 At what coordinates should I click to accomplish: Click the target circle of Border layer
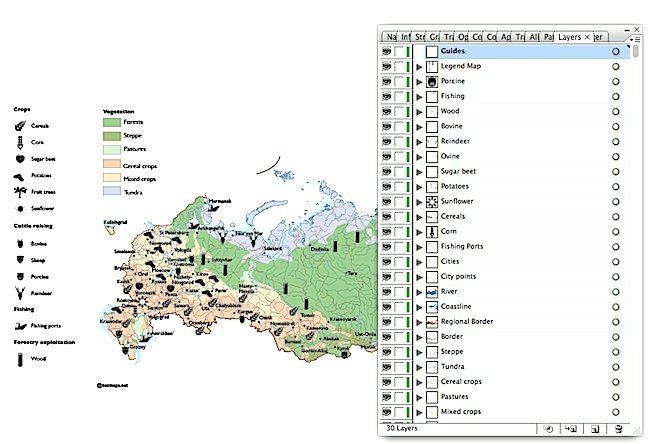click(x=616, y=337)
